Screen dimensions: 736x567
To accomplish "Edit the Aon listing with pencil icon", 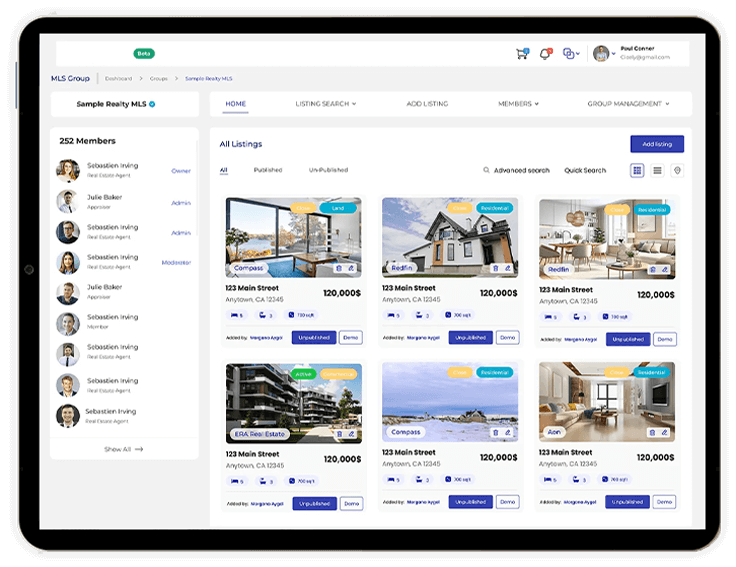I will tap(665, 432).
